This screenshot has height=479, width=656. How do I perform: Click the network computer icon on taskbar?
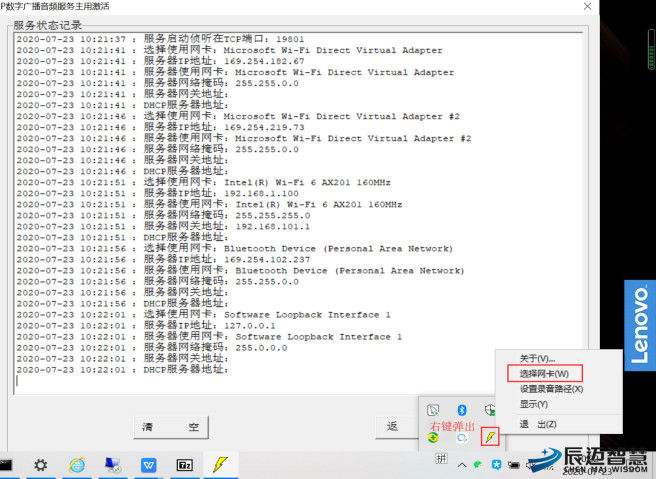point(112,465)
